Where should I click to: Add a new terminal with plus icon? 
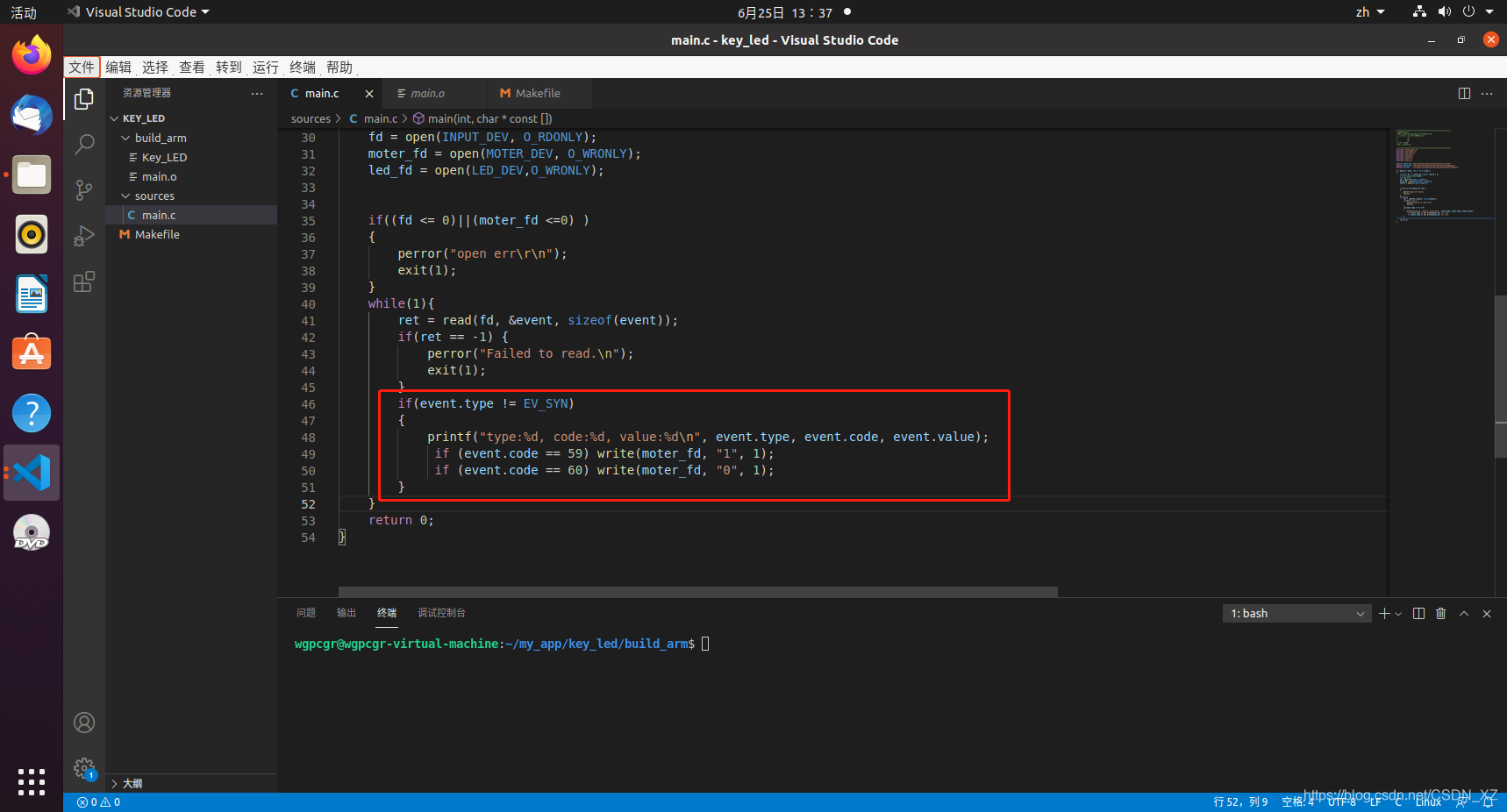tap(1384, 614)
